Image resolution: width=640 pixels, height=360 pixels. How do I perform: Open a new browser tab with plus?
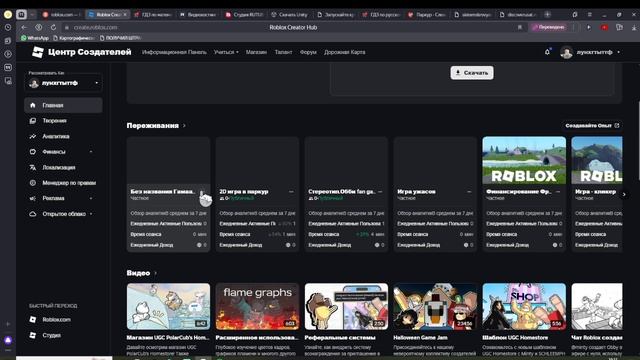click(x=547, y=14)
